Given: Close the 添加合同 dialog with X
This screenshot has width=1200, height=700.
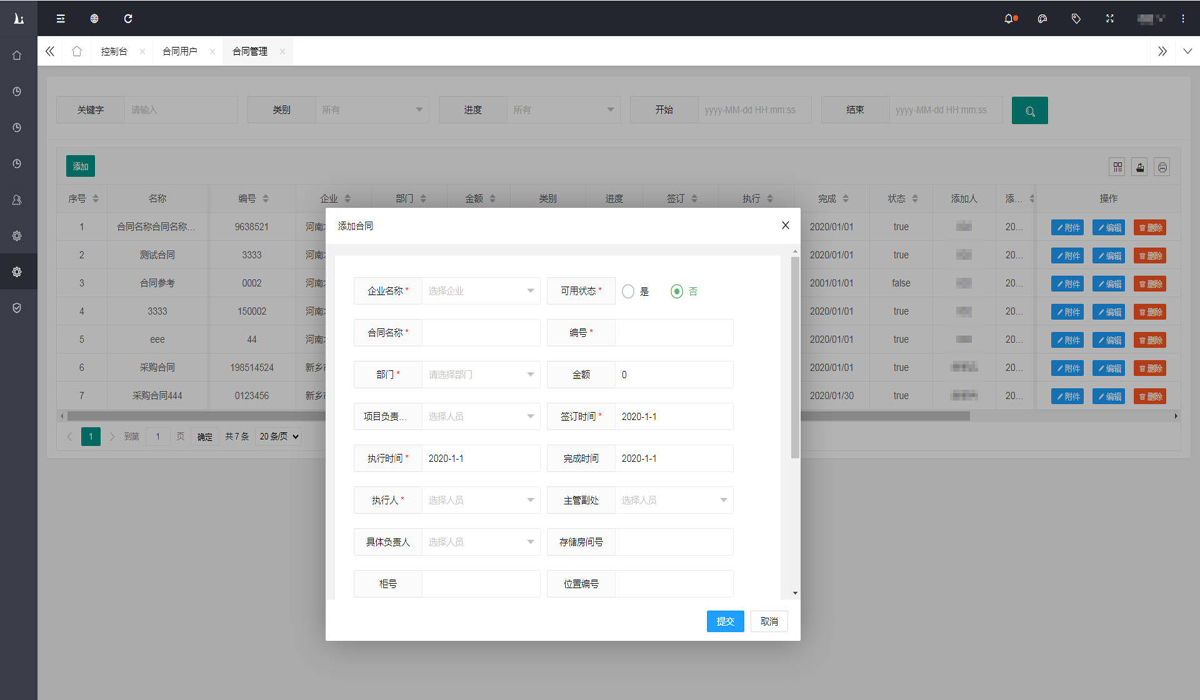Looking at the screenshot, I should pyautogui.click(x=785, y=226).
